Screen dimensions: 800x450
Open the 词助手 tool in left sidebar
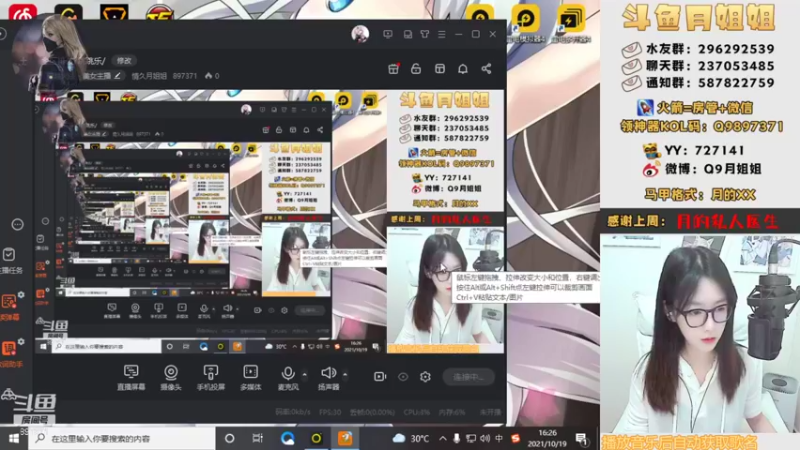9,354
